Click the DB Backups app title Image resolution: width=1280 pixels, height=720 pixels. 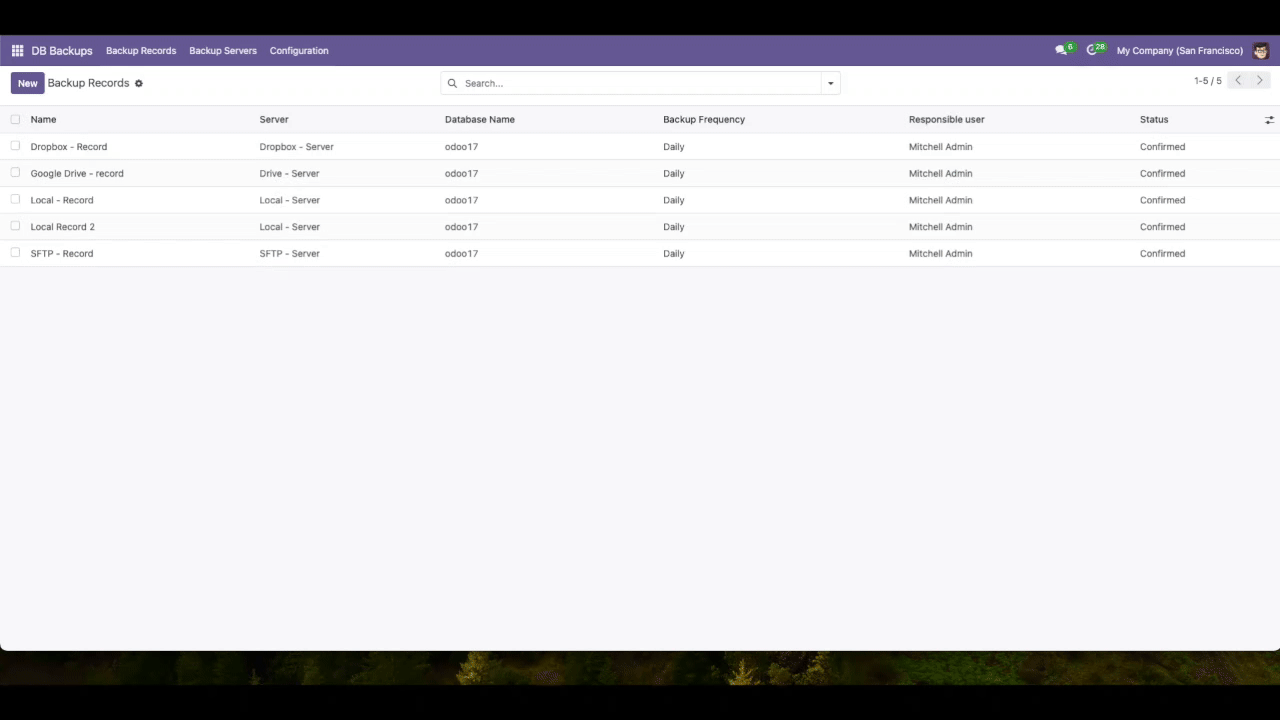tap(62, 51)
